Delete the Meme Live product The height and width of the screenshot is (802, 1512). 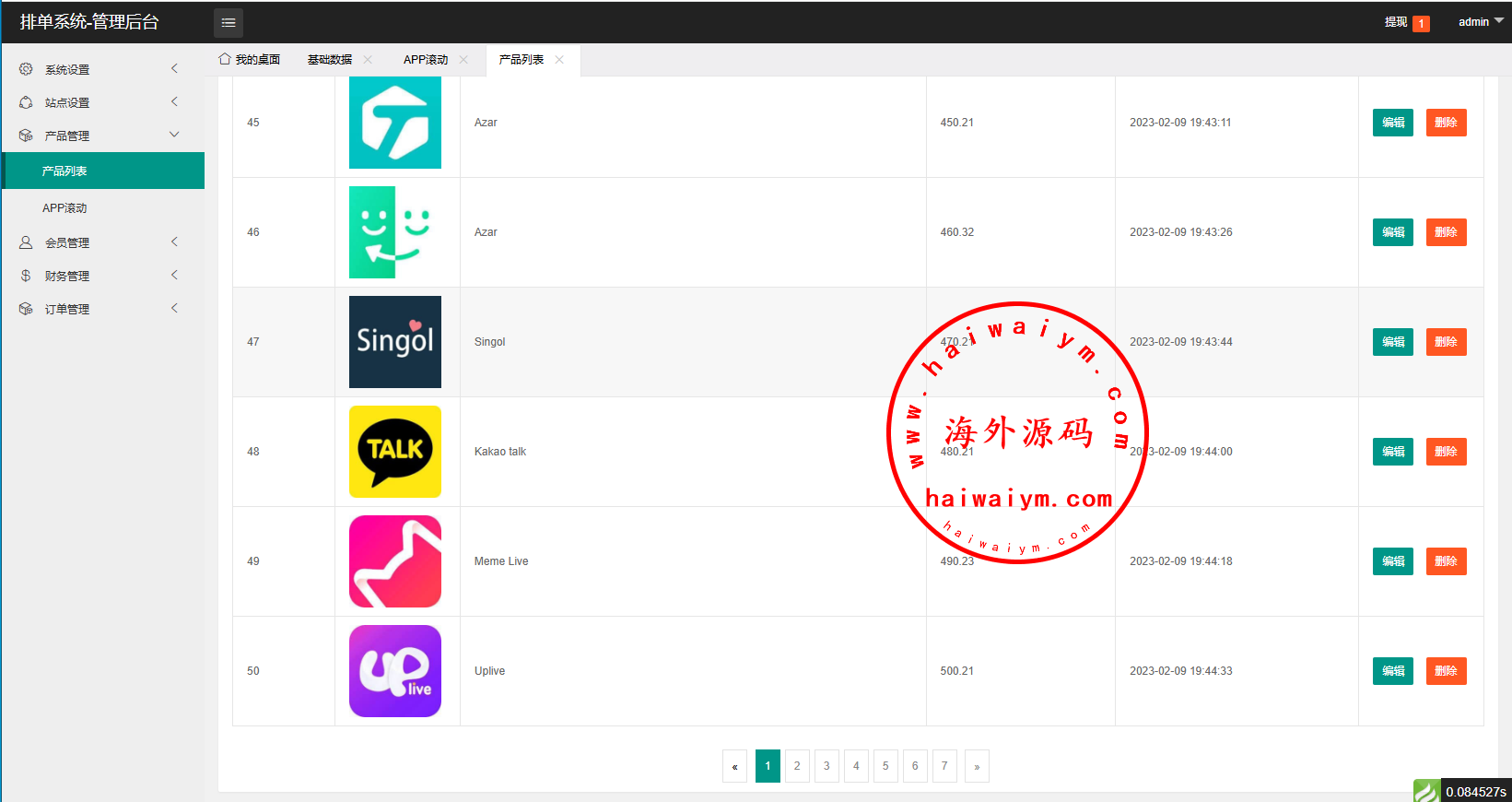1447,561
